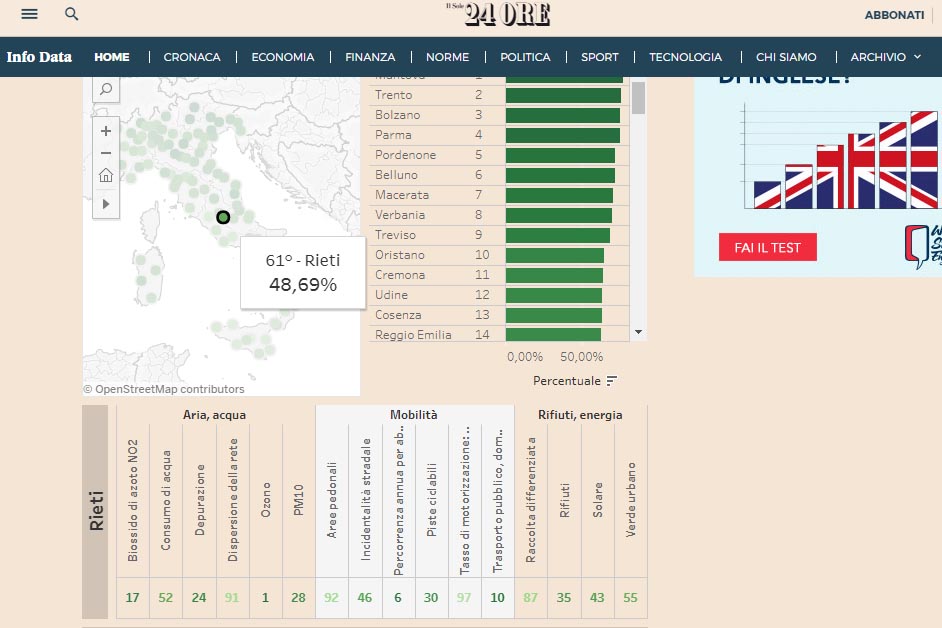Zoom out on the map
Viewport: 942px width, 628px height.
pos(106,153)
